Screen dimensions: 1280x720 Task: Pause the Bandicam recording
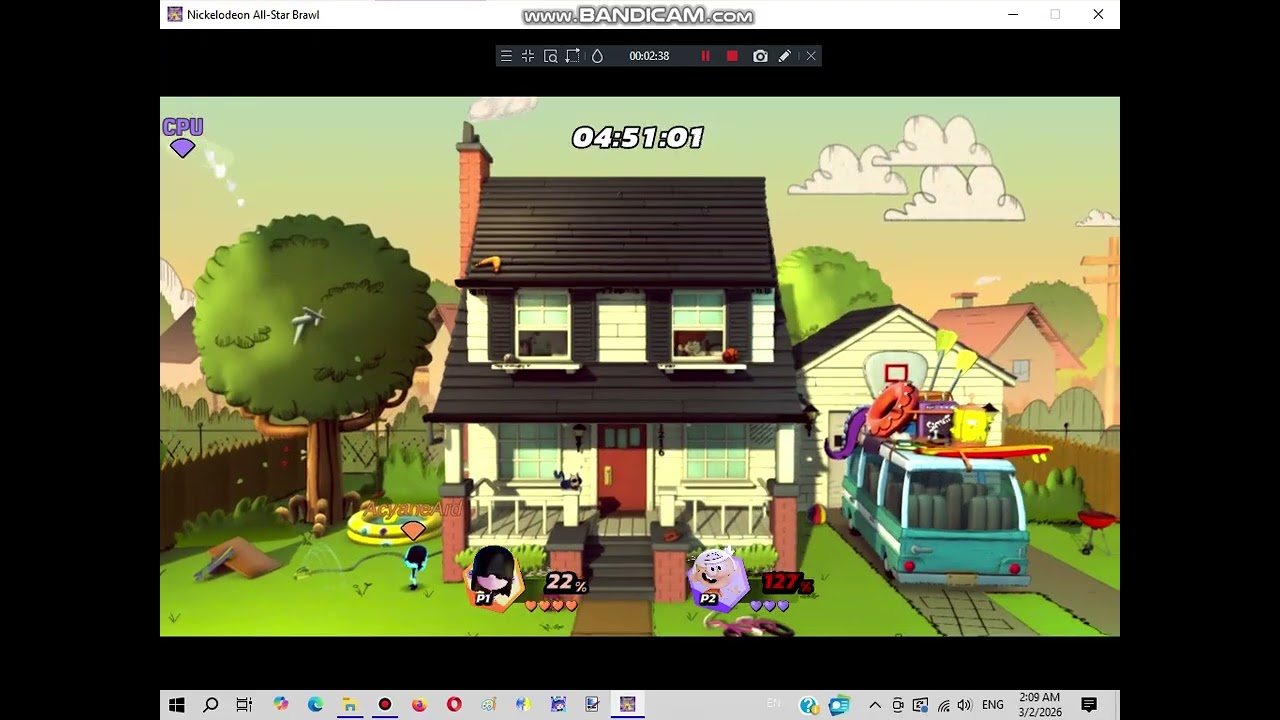tap(705, 56)
